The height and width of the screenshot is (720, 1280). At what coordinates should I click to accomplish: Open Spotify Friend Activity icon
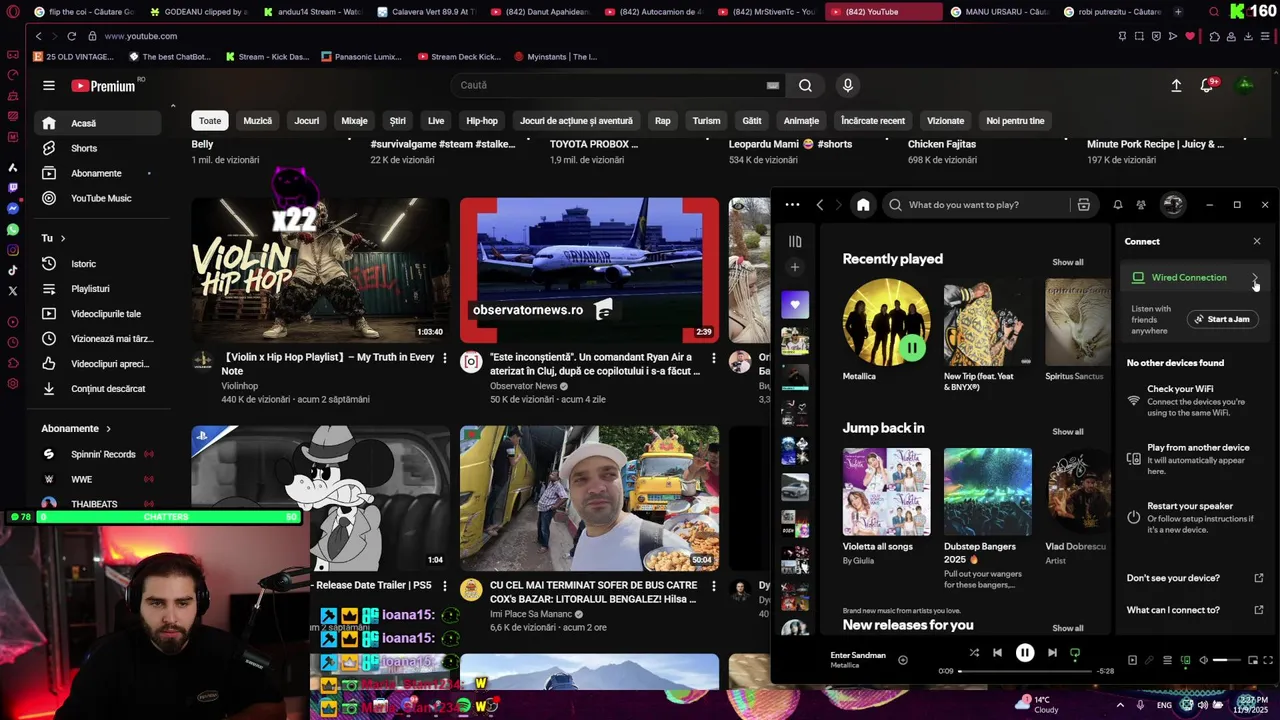coord(1141,205)
